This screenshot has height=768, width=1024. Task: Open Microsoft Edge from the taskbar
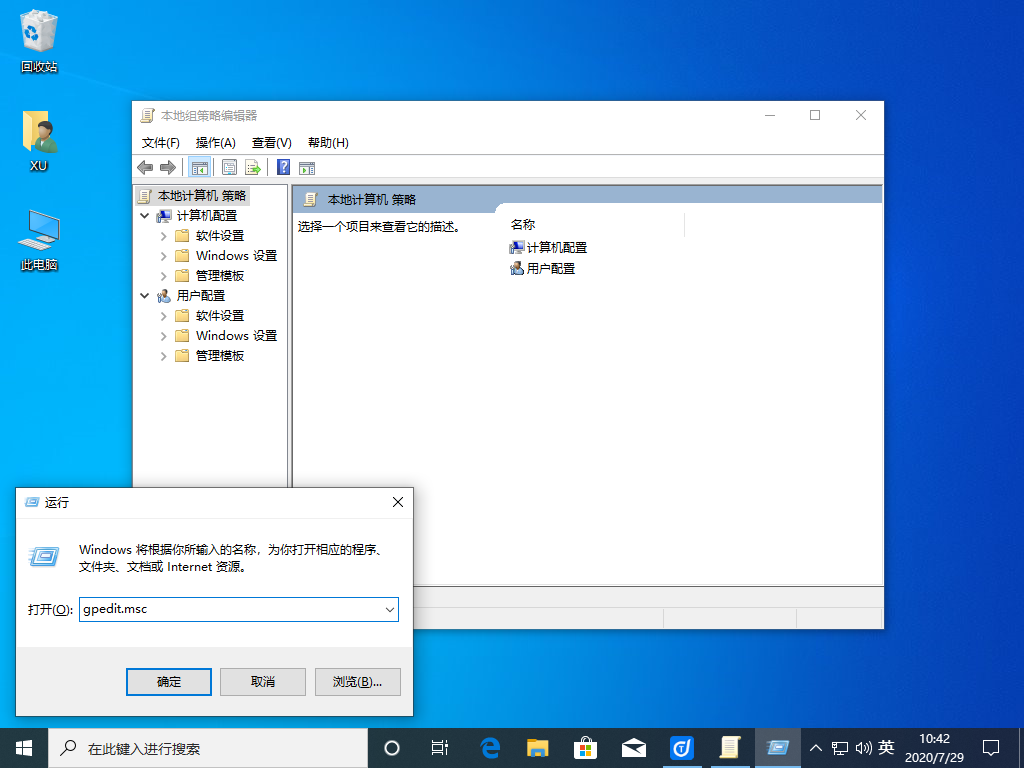point(488,747)
